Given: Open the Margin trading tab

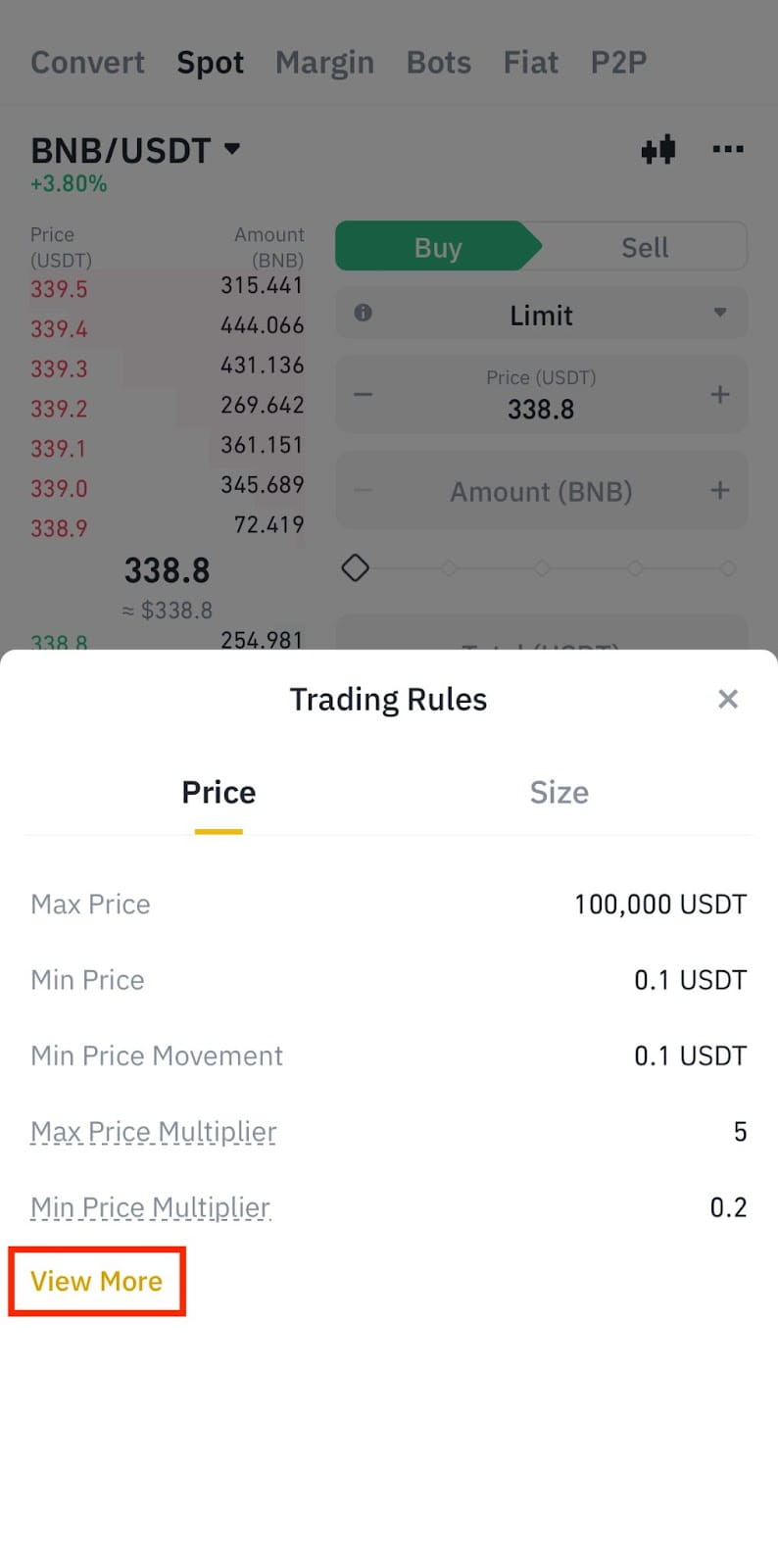Looking at the screenshot, I should coord(324,63).
